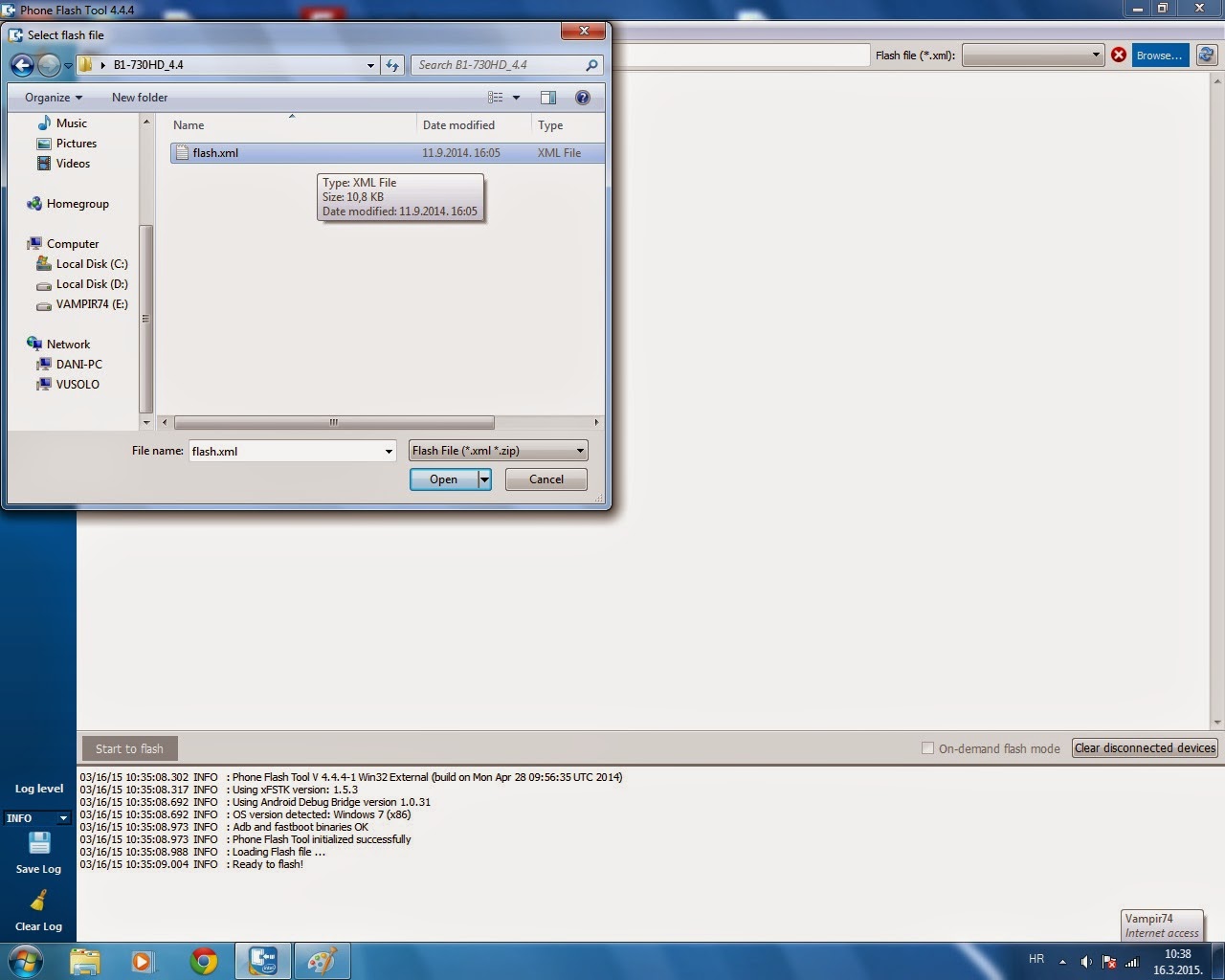Click the Start to flash button
This screenshot has width=1225, height=980.
[x=129, y=748]
